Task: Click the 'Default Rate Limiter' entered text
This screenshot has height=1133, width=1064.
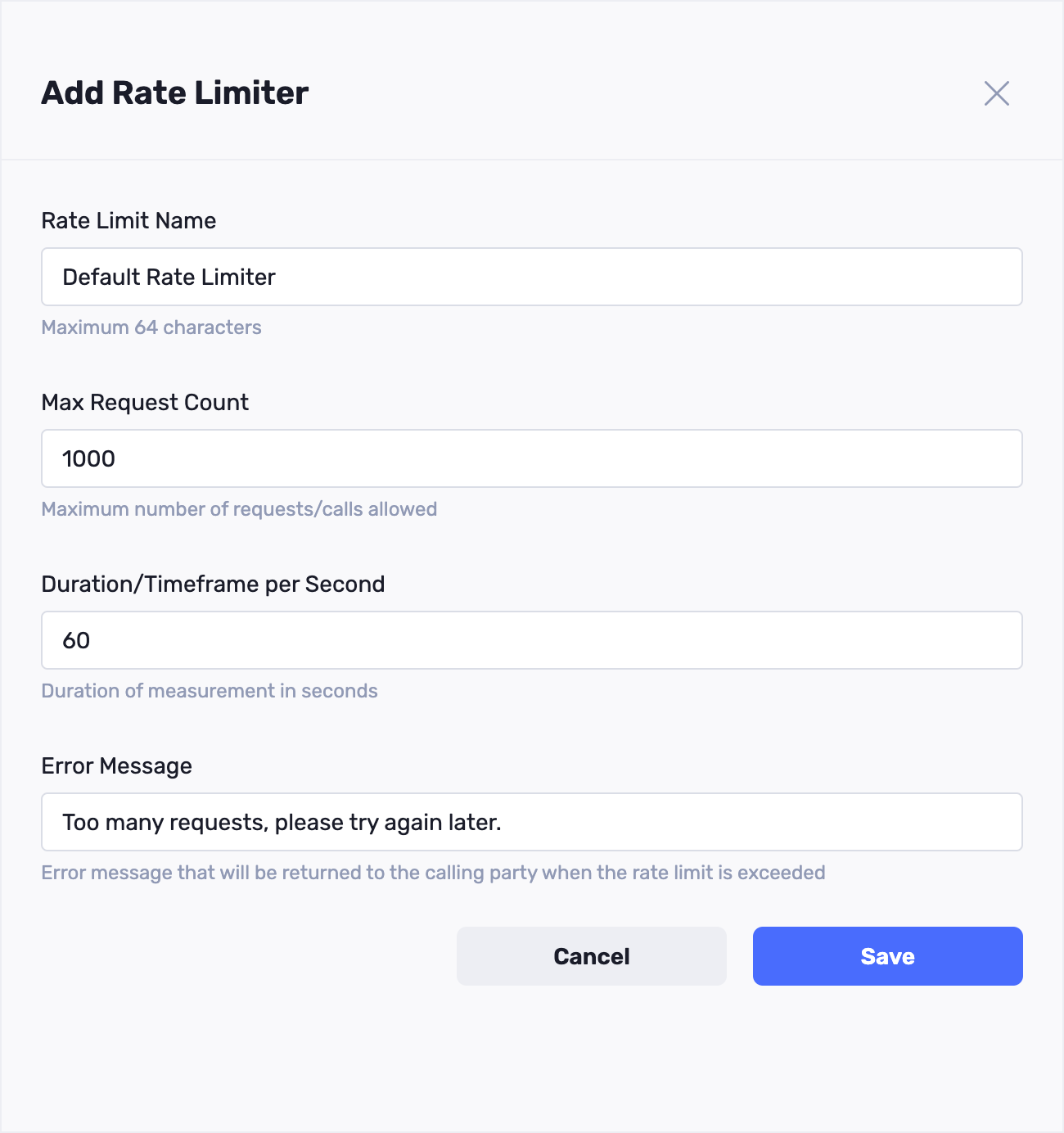Action: point(169,278)
